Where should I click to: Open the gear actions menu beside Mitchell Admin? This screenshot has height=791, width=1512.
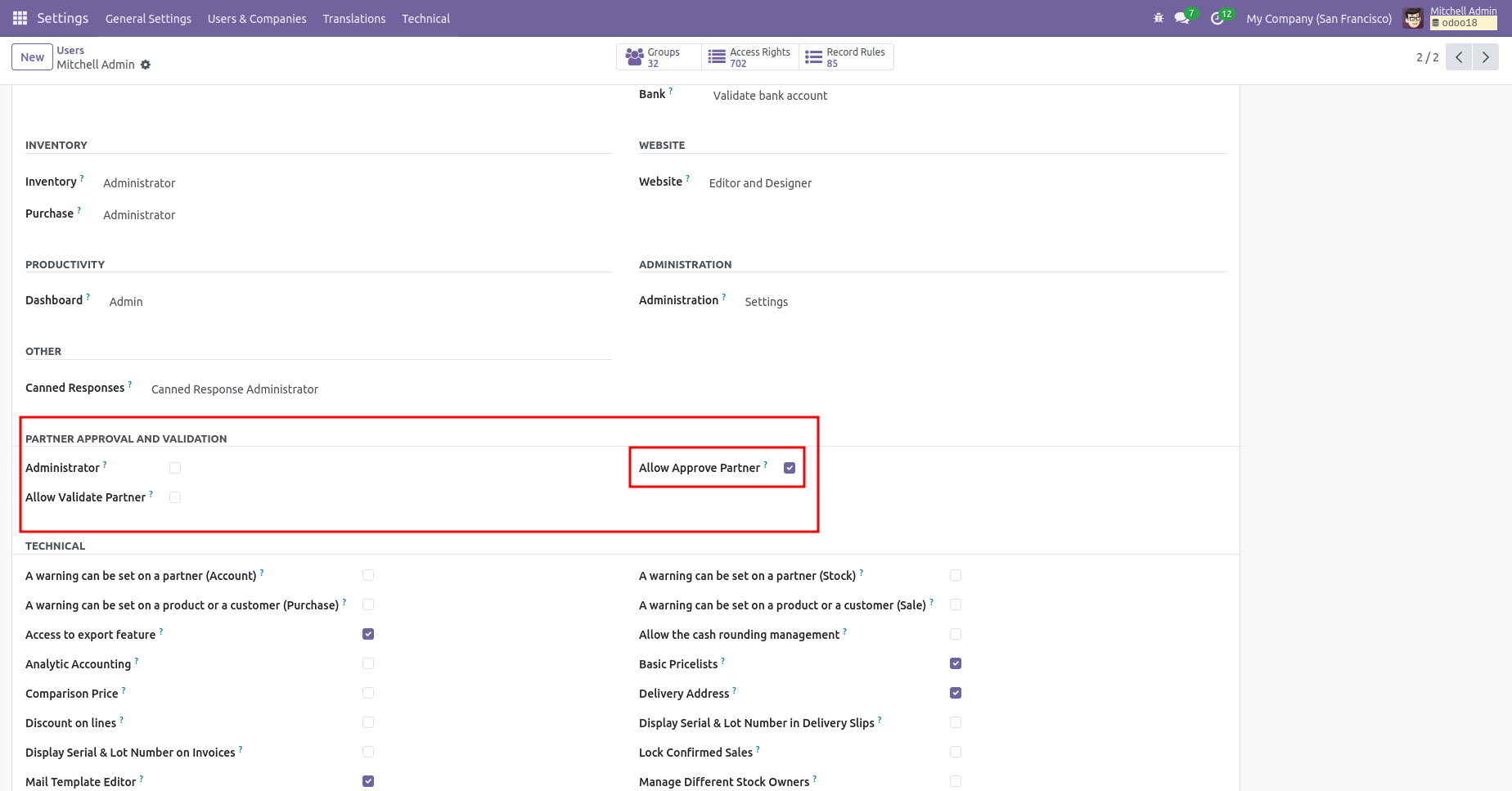[146, 65]
